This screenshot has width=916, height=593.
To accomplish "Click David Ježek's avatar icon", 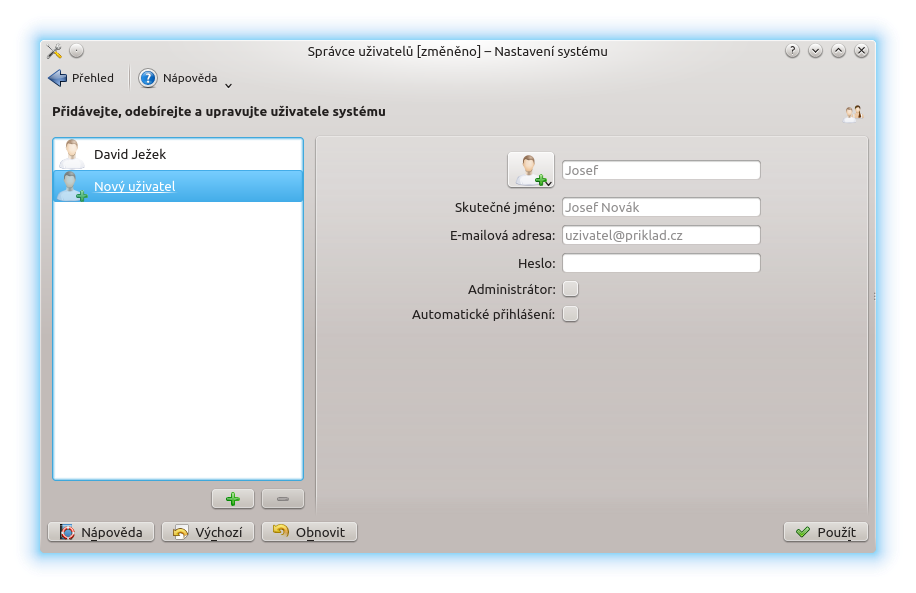I will [72, 154].
